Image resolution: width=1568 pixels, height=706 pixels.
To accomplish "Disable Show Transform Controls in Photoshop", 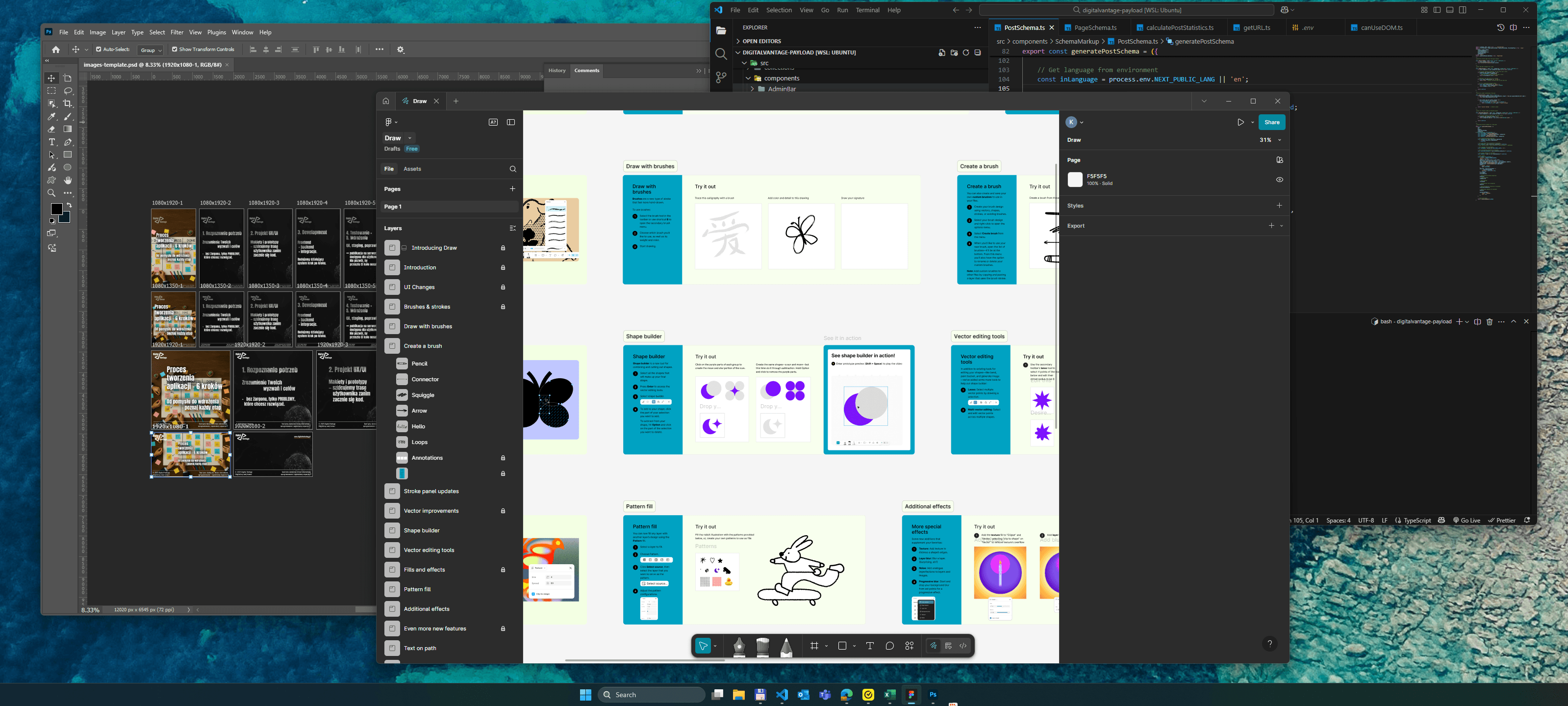I will click(175, 50).
